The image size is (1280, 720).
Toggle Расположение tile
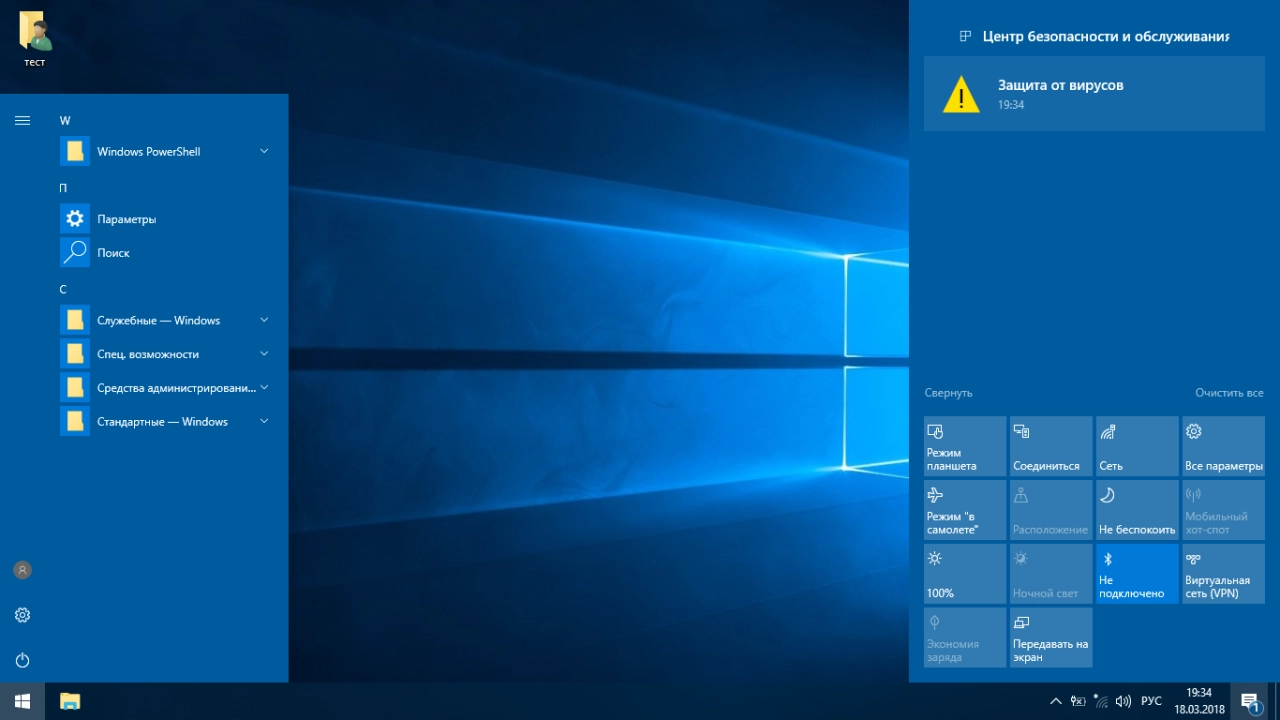click(1051, 510)
